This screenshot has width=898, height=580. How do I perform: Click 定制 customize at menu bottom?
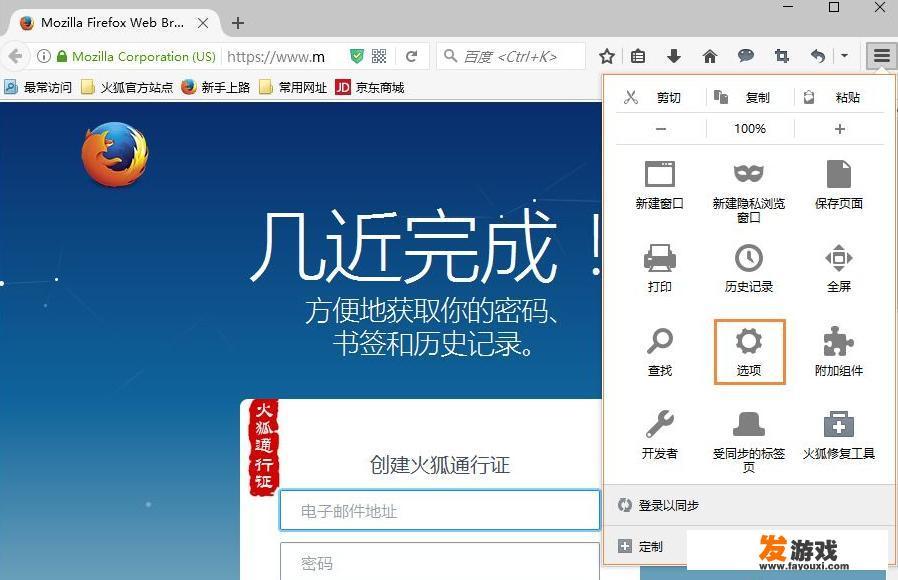[641, 546]
